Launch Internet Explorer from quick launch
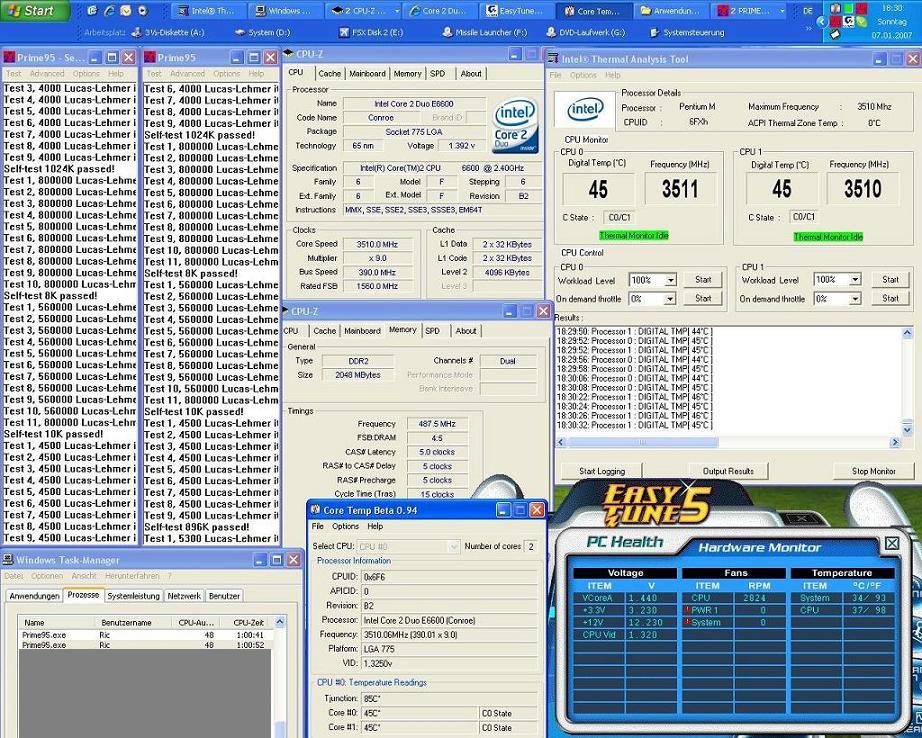 coord(108,11)
